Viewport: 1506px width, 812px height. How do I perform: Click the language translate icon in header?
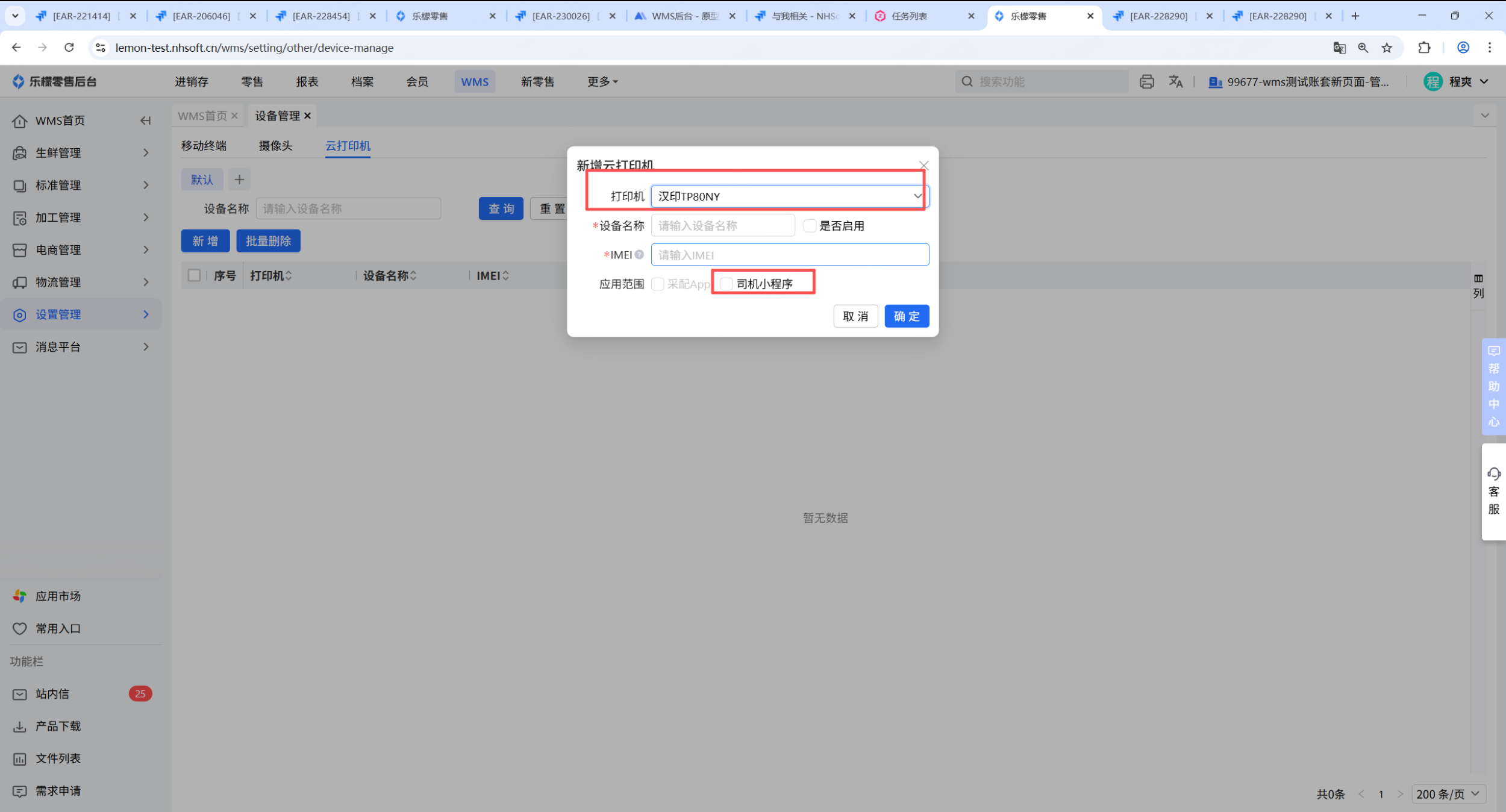(x=1175, y=81)
